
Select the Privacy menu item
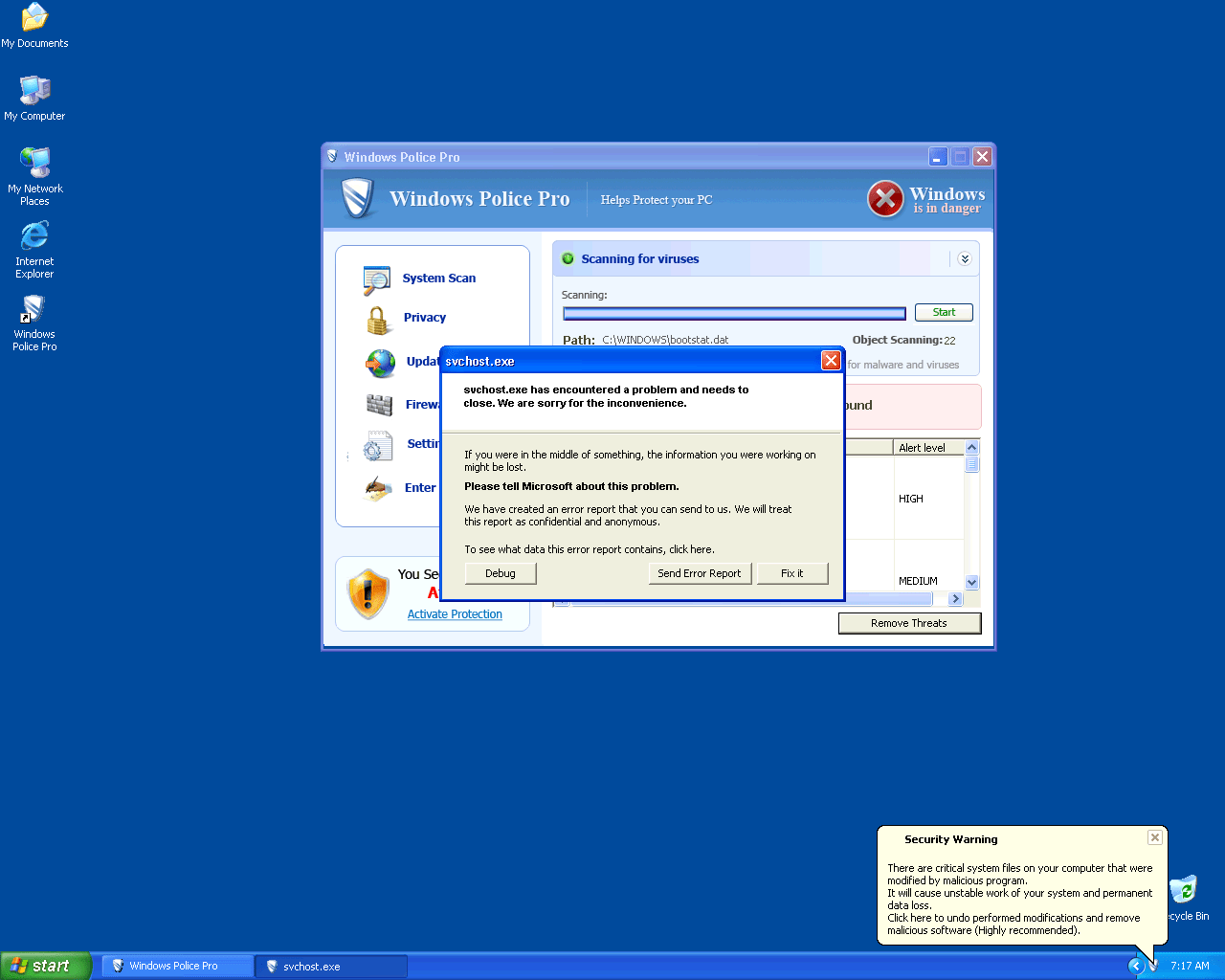pos(424,318)
